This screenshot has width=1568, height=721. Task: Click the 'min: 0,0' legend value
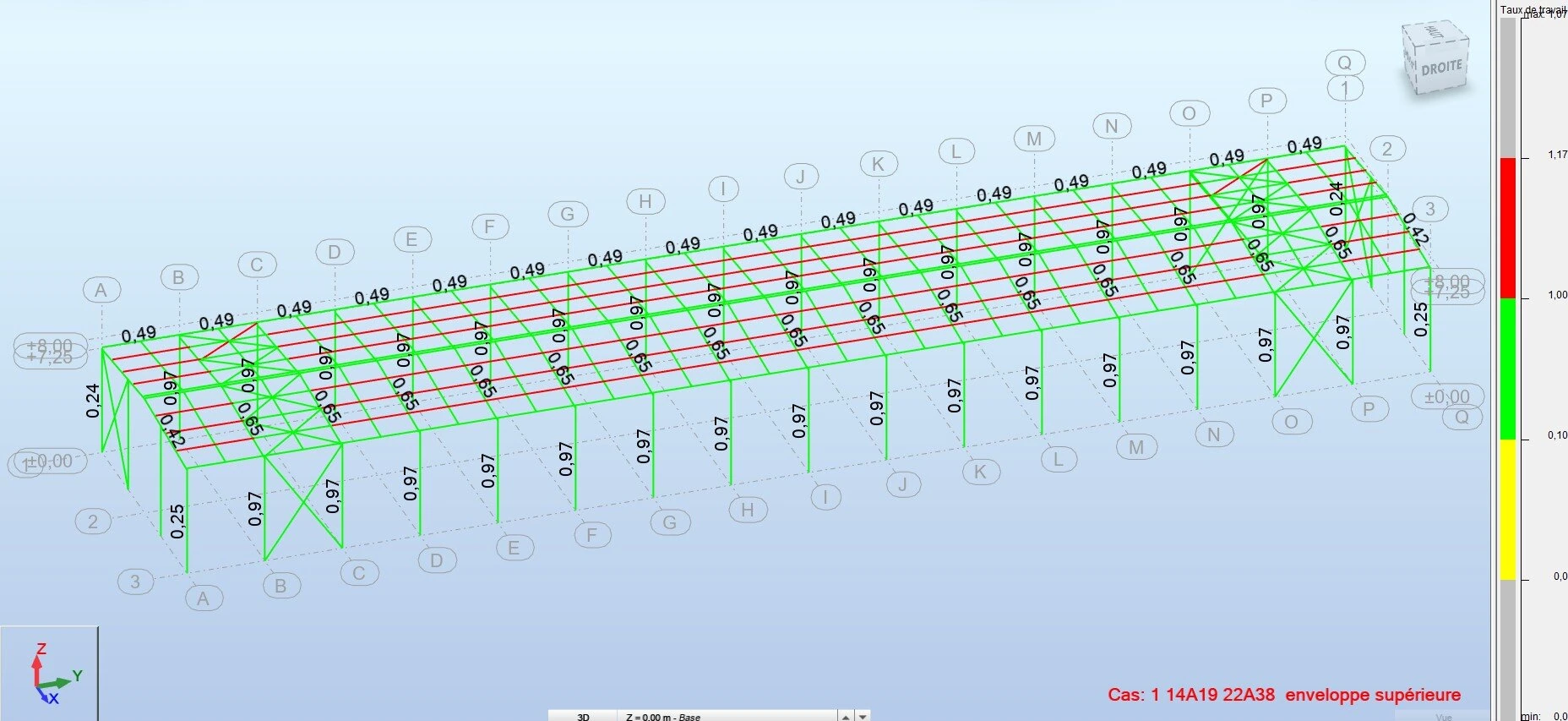click(1544, 716)
